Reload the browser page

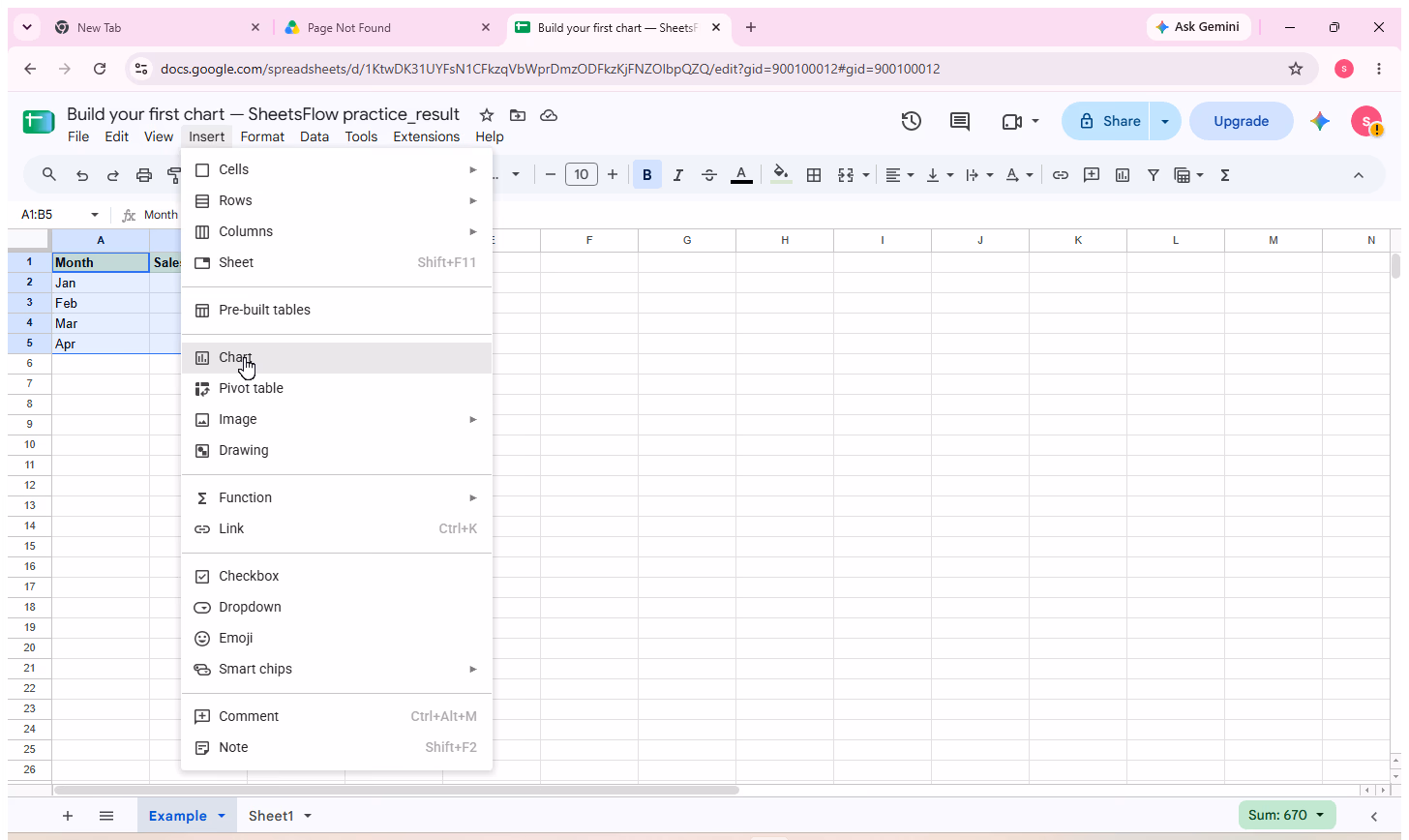pos(100,69)
